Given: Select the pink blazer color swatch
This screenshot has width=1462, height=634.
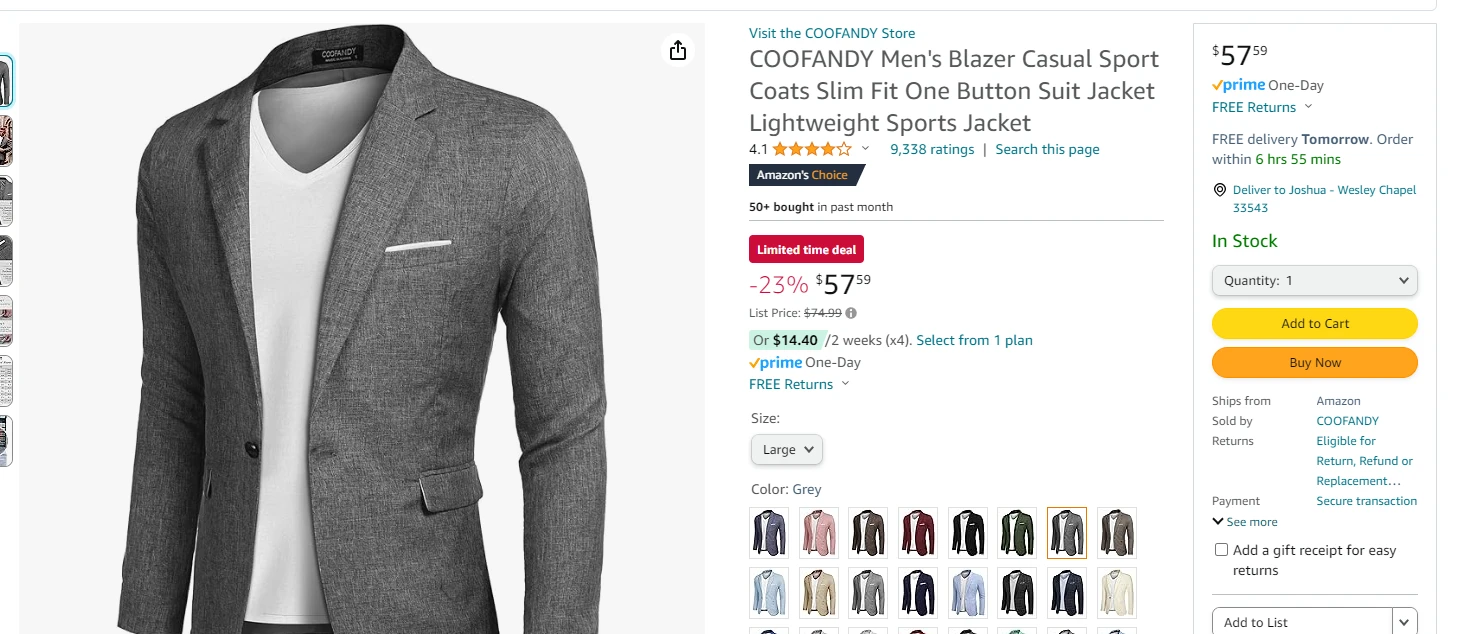Looking at the screenshot, I should click(x=818, y=533).
